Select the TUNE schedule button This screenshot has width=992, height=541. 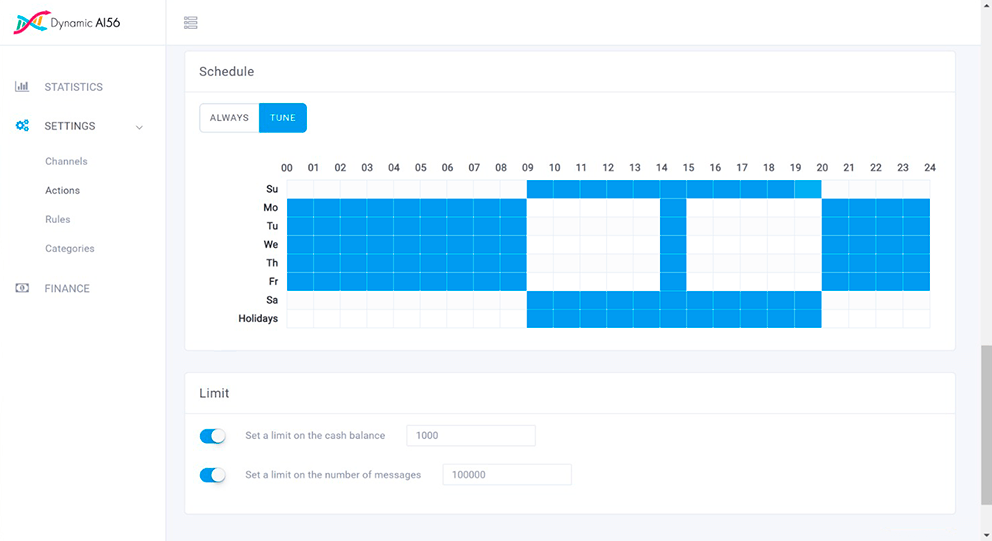point(283,118)
